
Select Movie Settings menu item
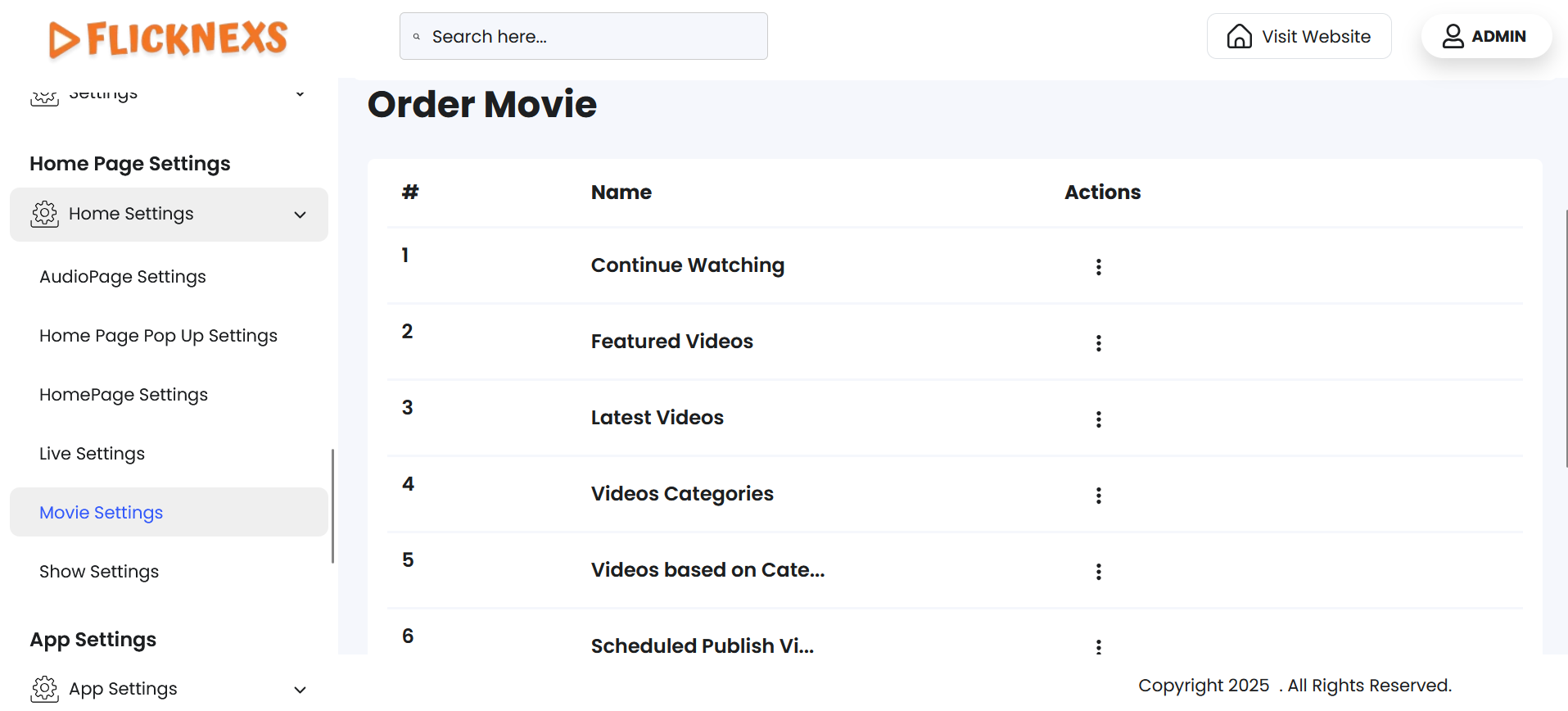click(102, 513)
